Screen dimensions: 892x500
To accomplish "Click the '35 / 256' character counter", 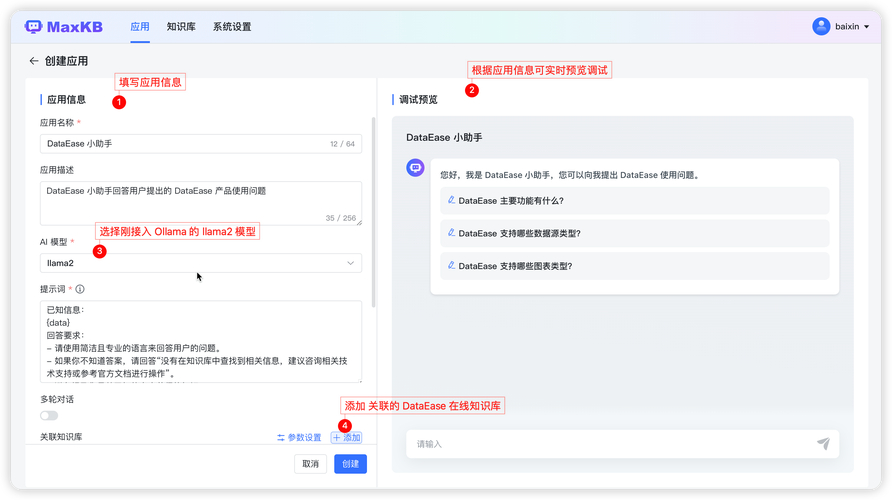I will [341, 218].
